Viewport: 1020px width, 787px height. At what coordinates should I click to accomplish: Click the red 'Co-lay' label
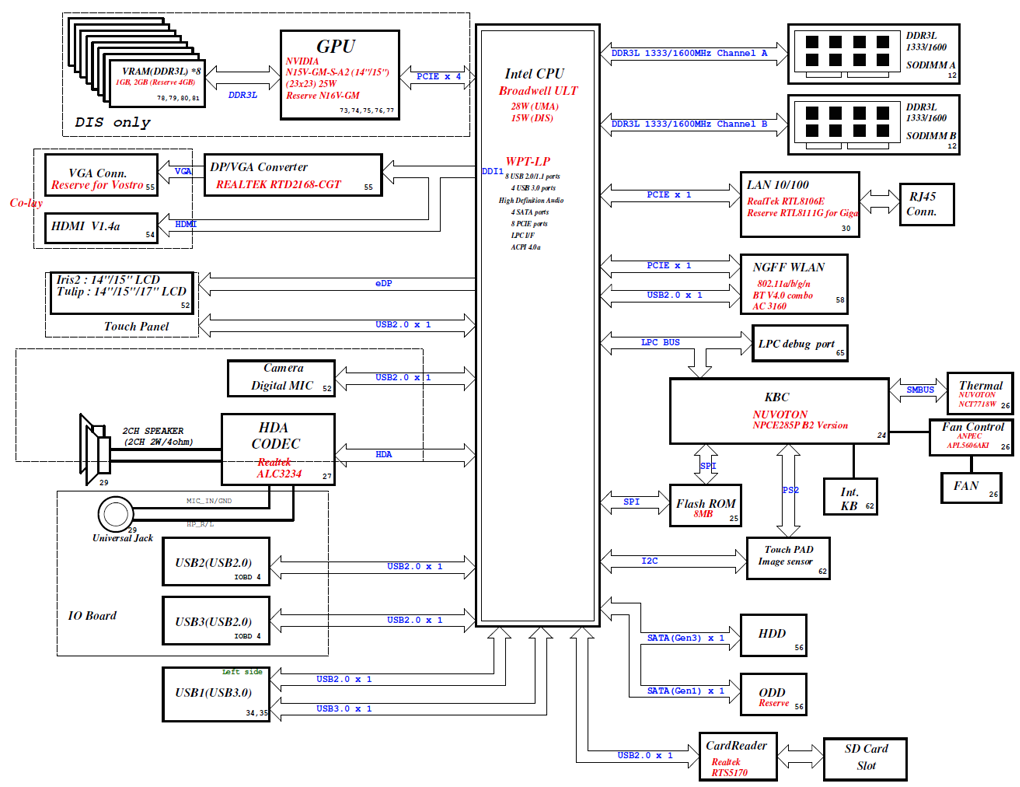(x=26, y=202)
